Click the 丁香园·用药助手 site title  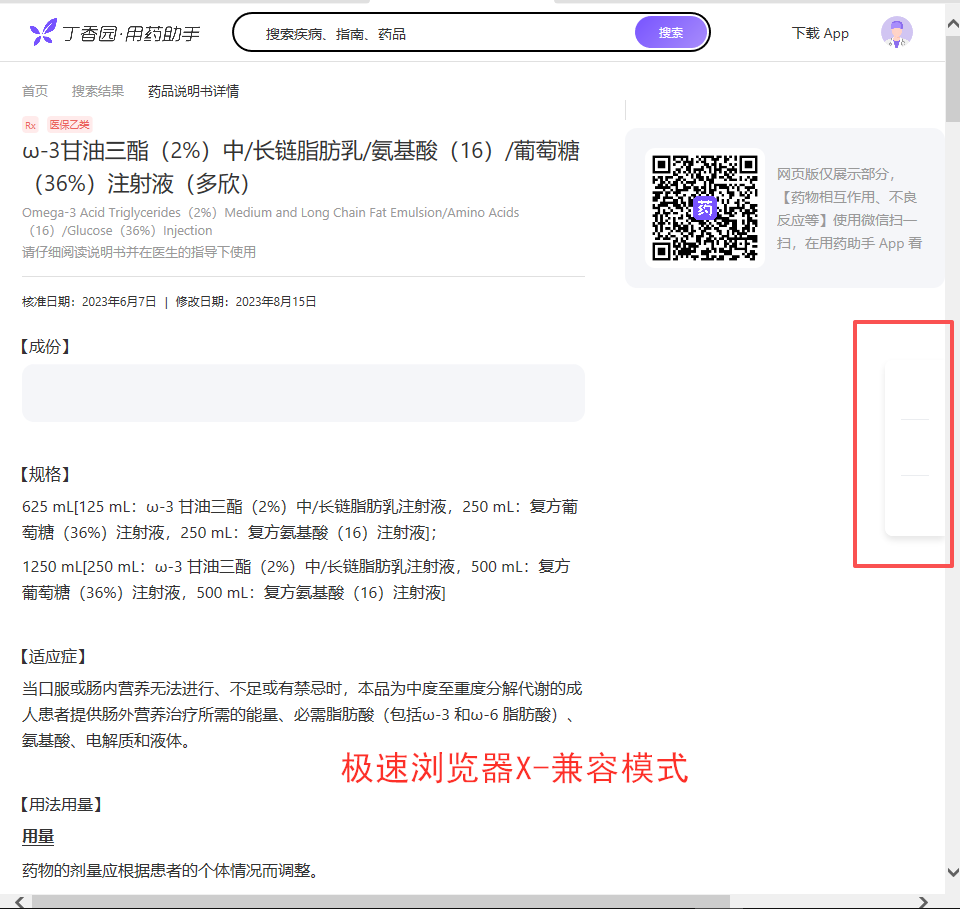pos(130,34)
